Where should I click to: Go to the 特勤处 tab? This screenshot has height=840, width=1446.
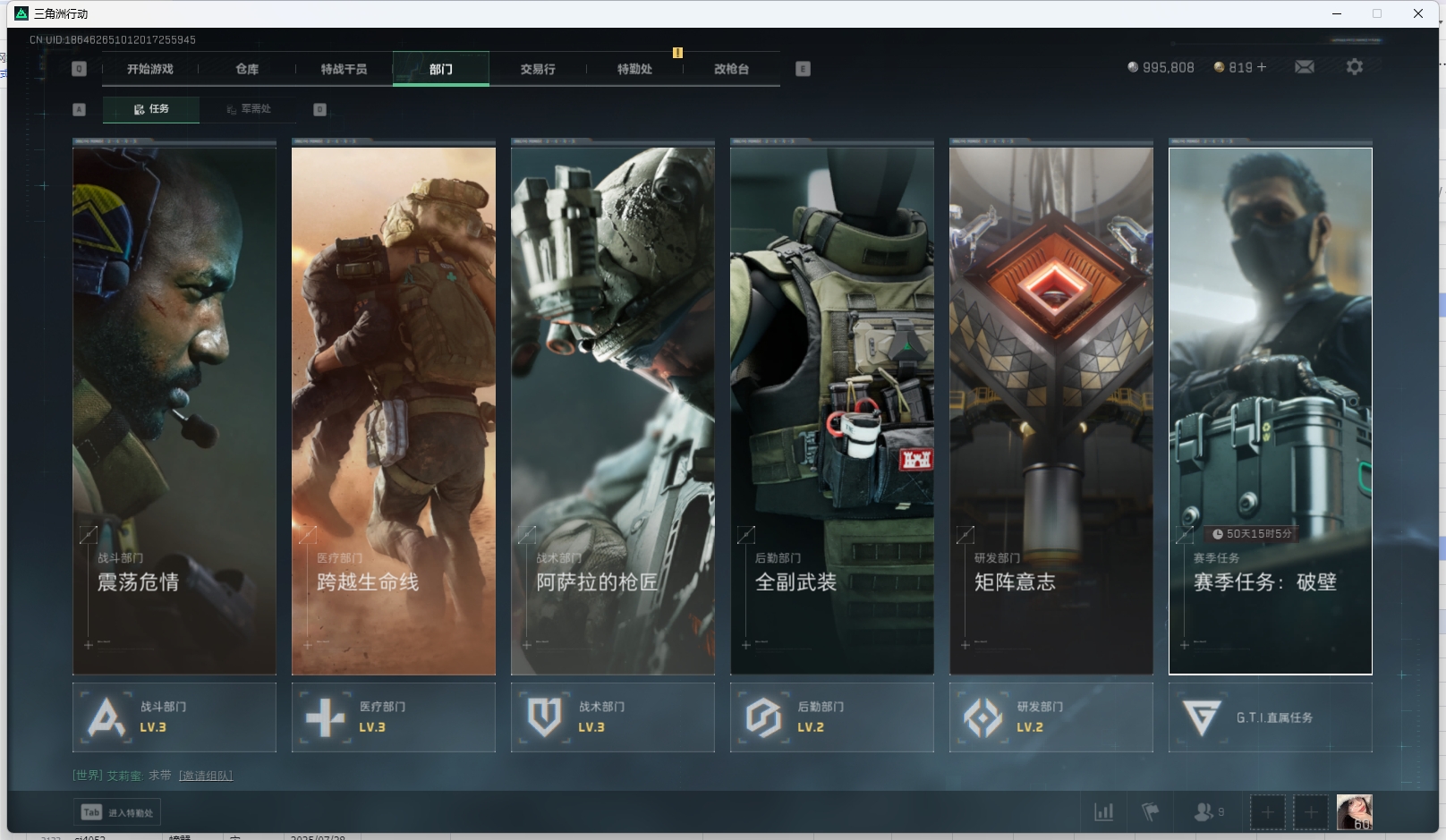click(634, 69)
